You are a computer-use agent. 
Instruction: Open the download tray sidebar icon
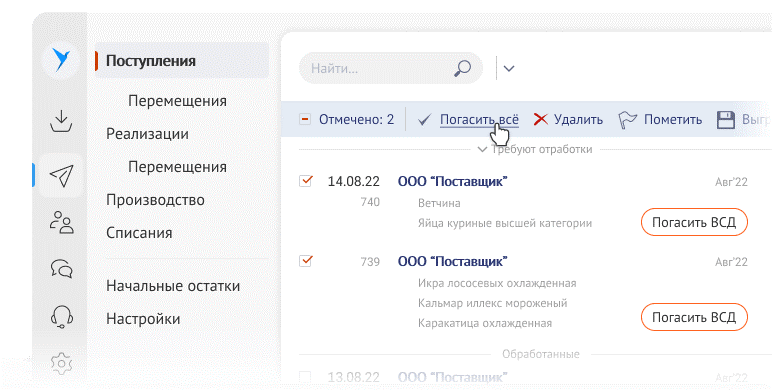click(61, 121)
